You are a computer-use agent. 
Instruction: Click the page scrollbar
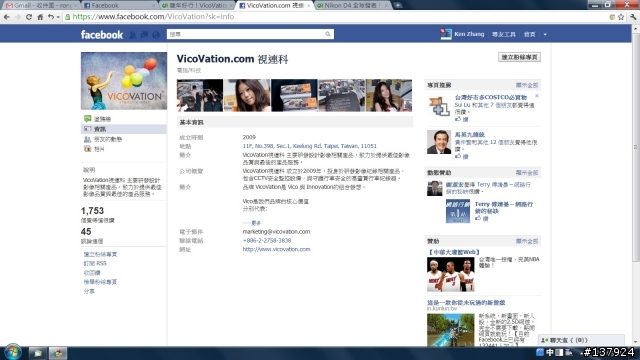pyautogui.click(x=636, y=147)
